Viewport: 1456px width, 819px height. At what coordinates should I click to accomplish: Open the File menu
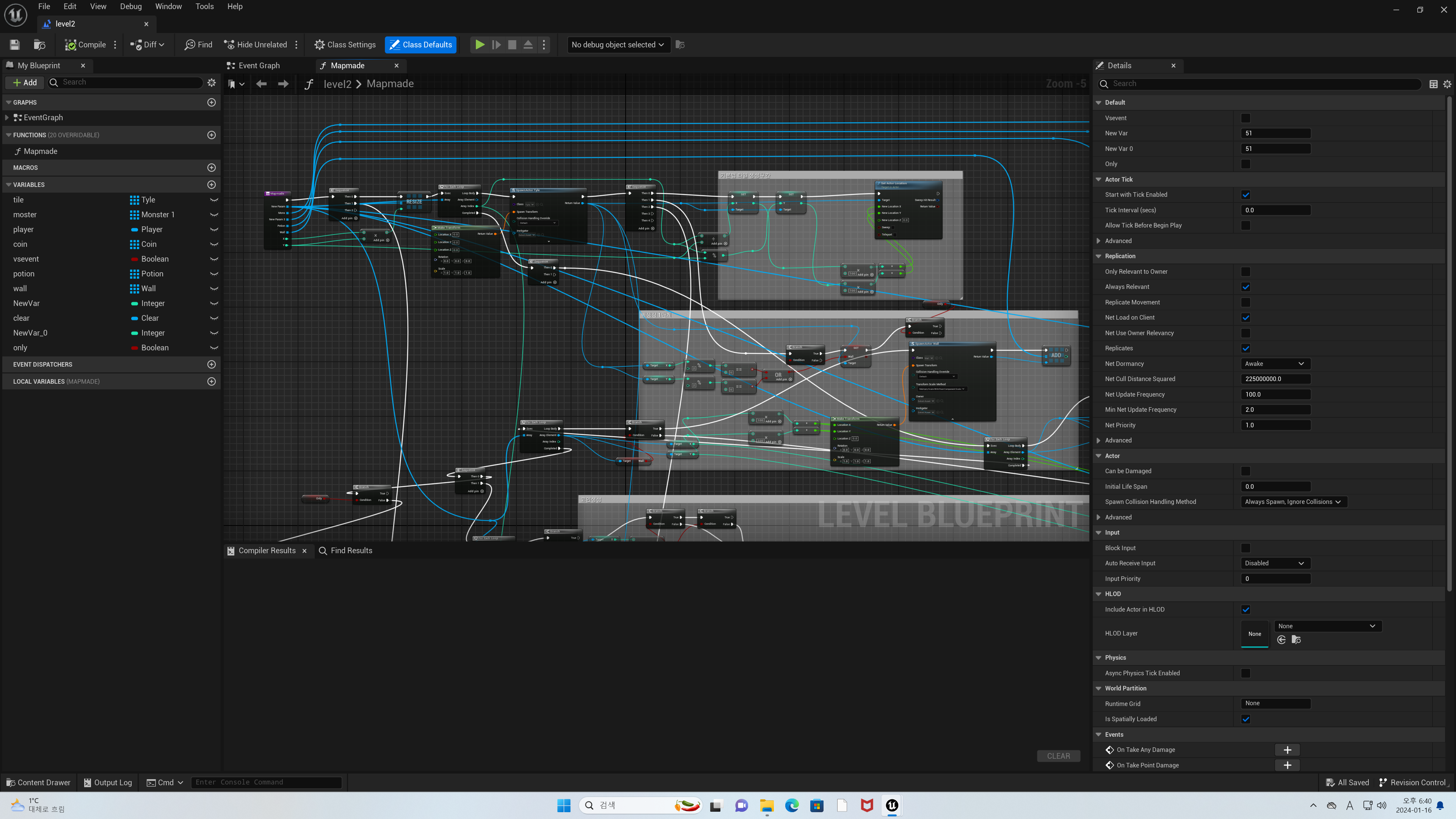tap(44, 6)
